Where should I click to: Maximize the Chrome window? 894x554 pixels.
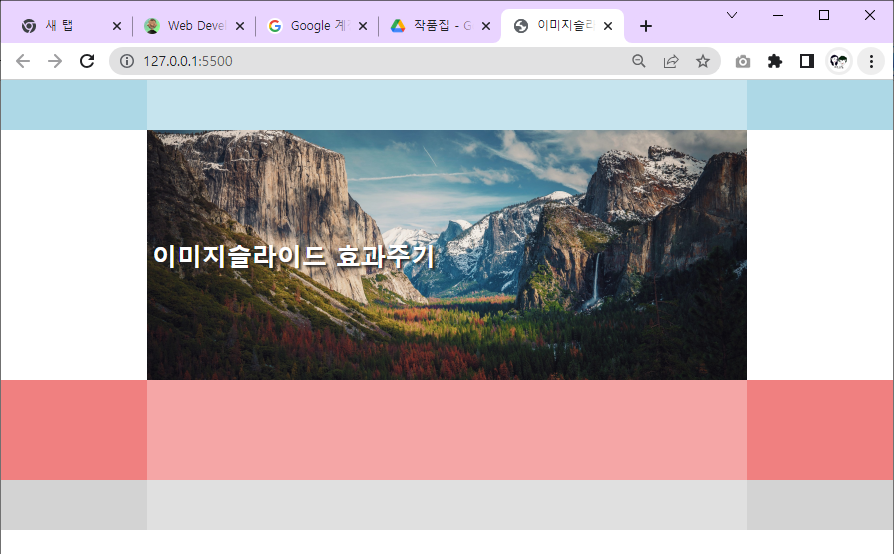(823, 15)
